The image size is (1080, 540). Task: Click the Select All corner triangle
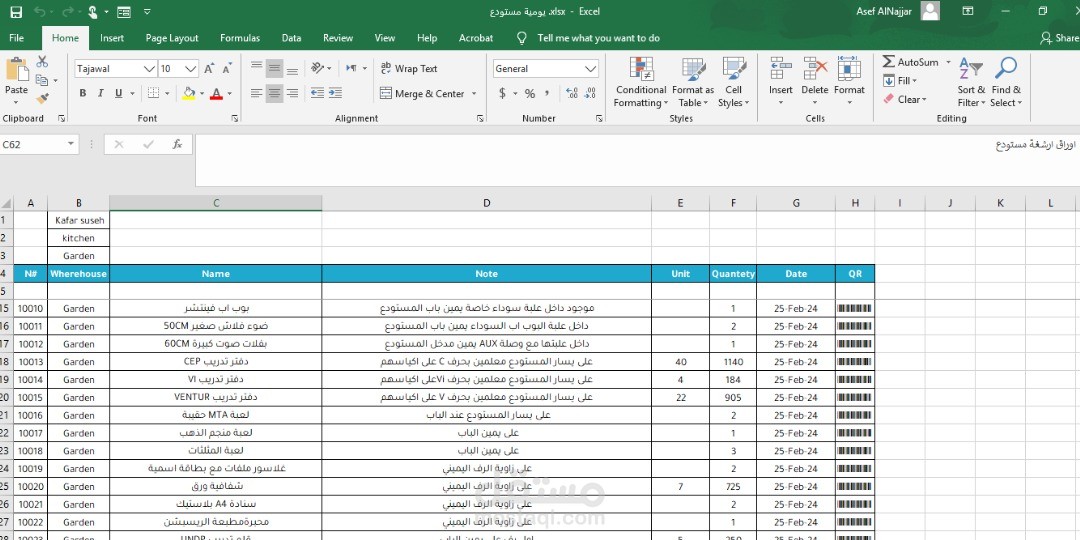6,203
